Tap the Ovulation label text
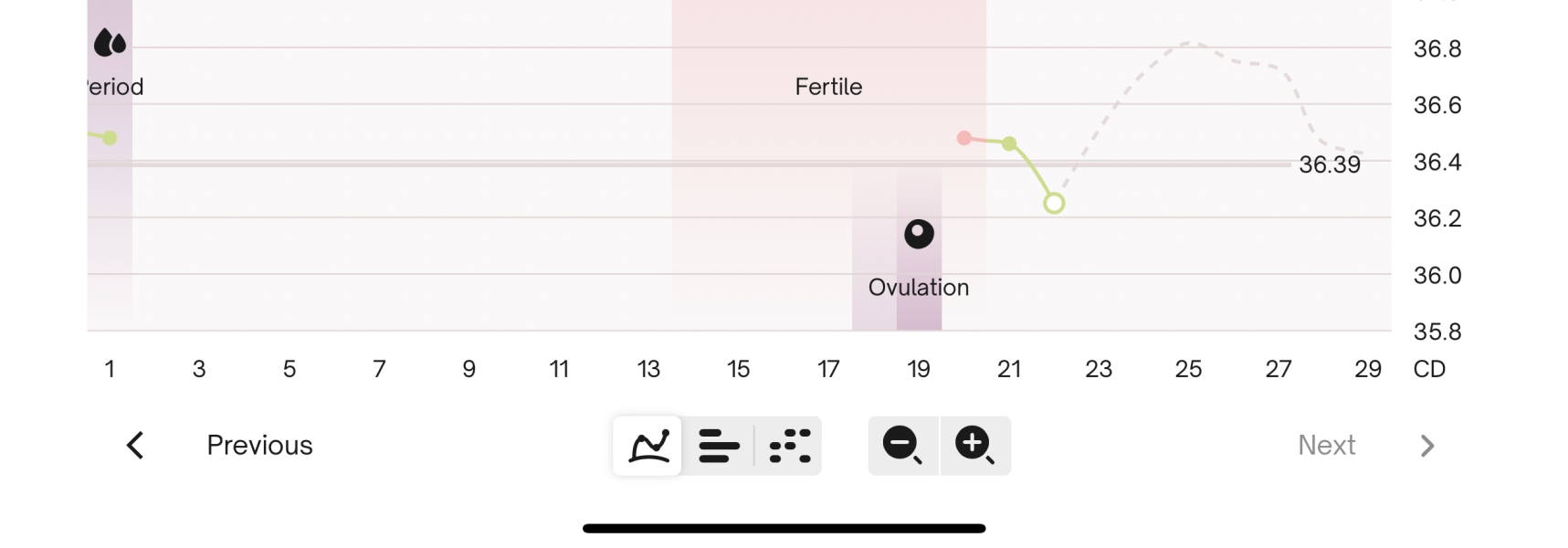1568x548 pixels. tap(919, 288)
